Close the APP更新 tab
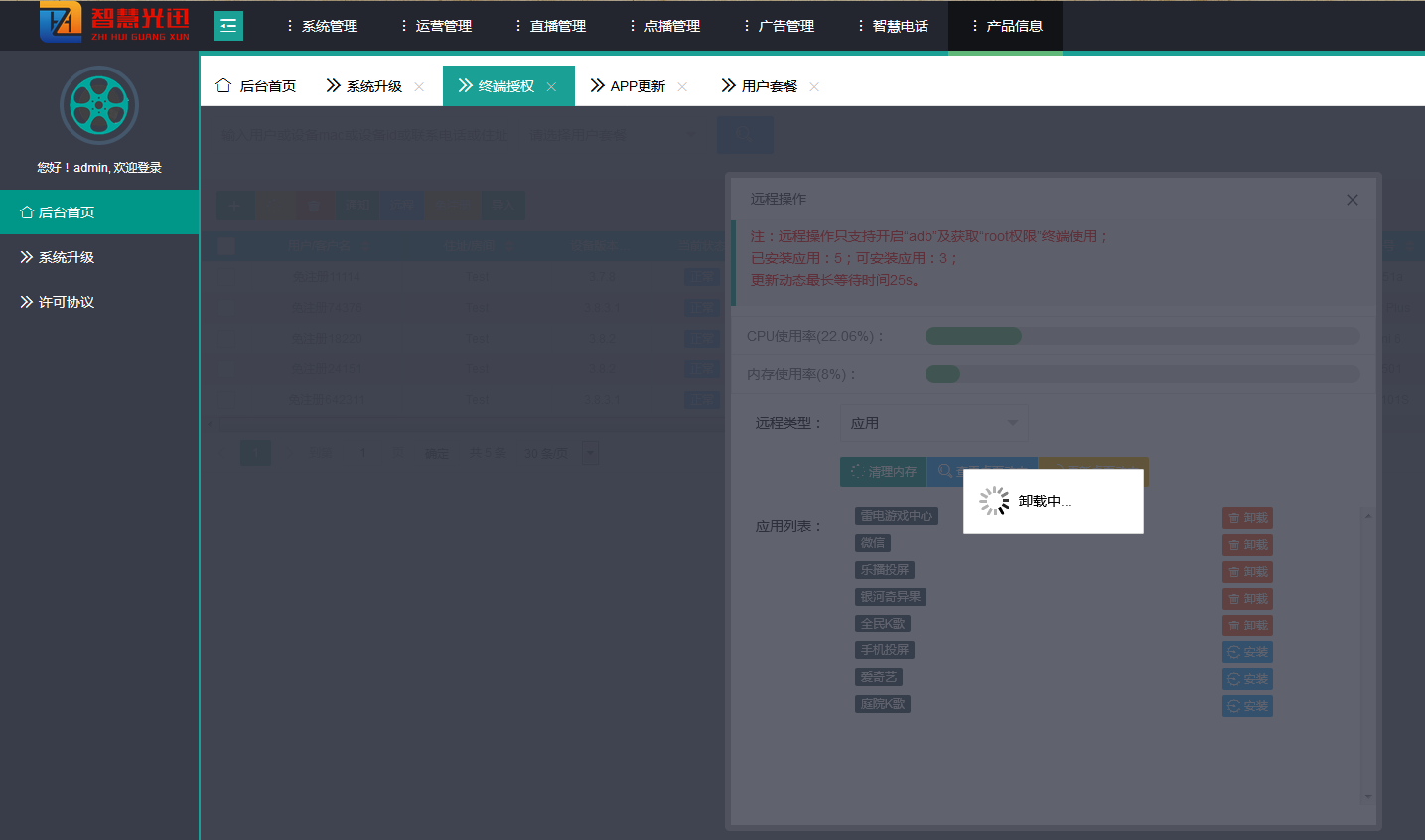Viewport: 1425px width, 840px height. click(682, 87)
